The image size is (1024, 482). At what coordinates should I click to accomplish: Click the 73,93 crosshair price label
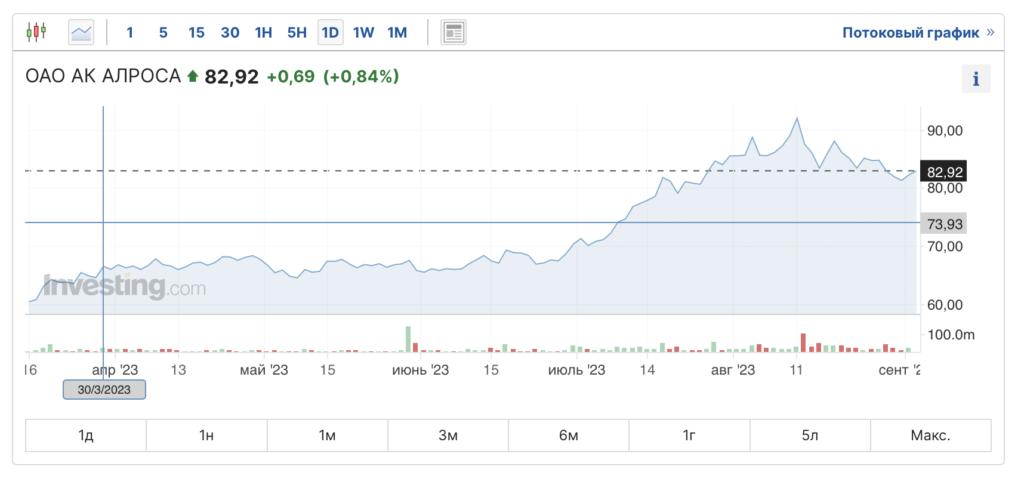[943, 223]
